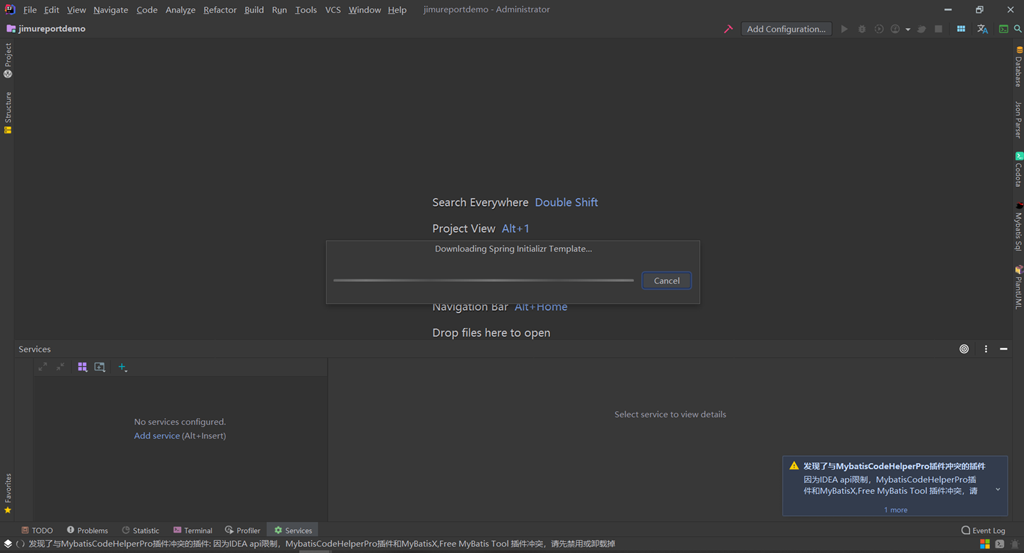
Task: Open the Problems tool window
Action: tap(87, 530)
